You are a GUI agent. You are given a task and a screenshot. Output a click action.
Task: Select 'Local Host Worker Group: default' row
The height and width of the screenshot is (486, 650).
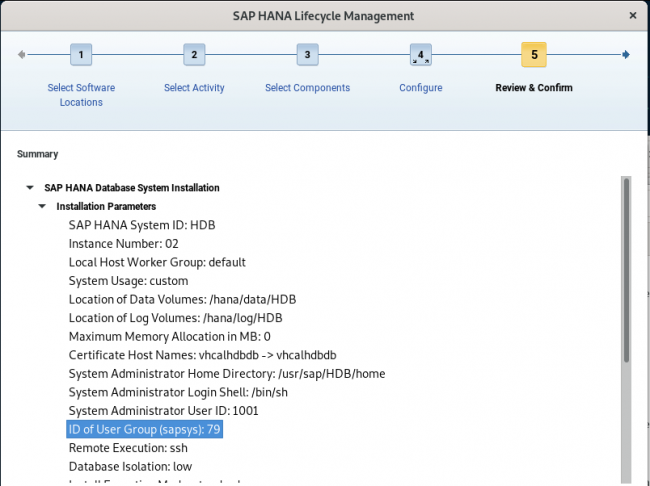157,262
